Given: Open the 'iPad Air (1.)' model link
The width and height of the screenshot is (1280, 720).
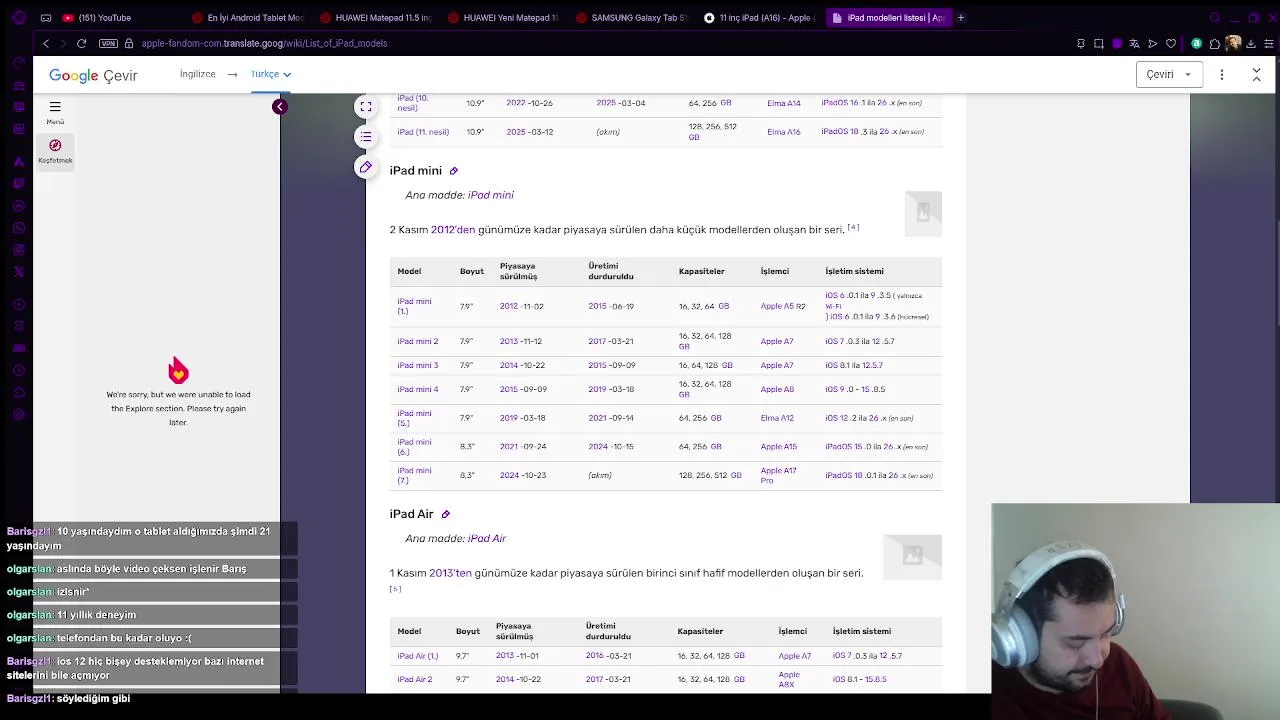Looking at the screenshot, I should tap(417, 656).
